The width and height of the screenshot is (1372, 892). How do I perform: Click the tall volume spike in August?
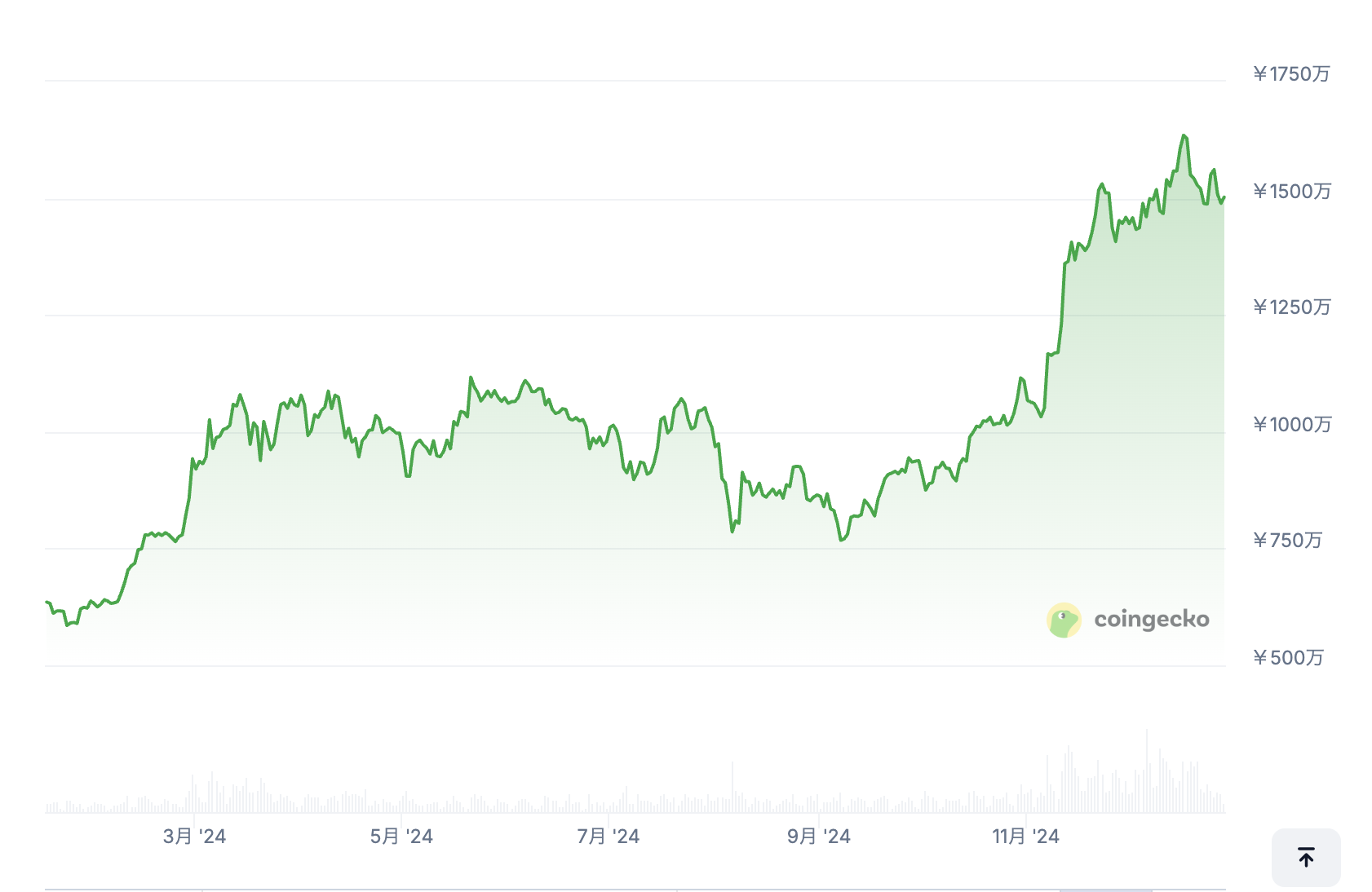(732, 787)
